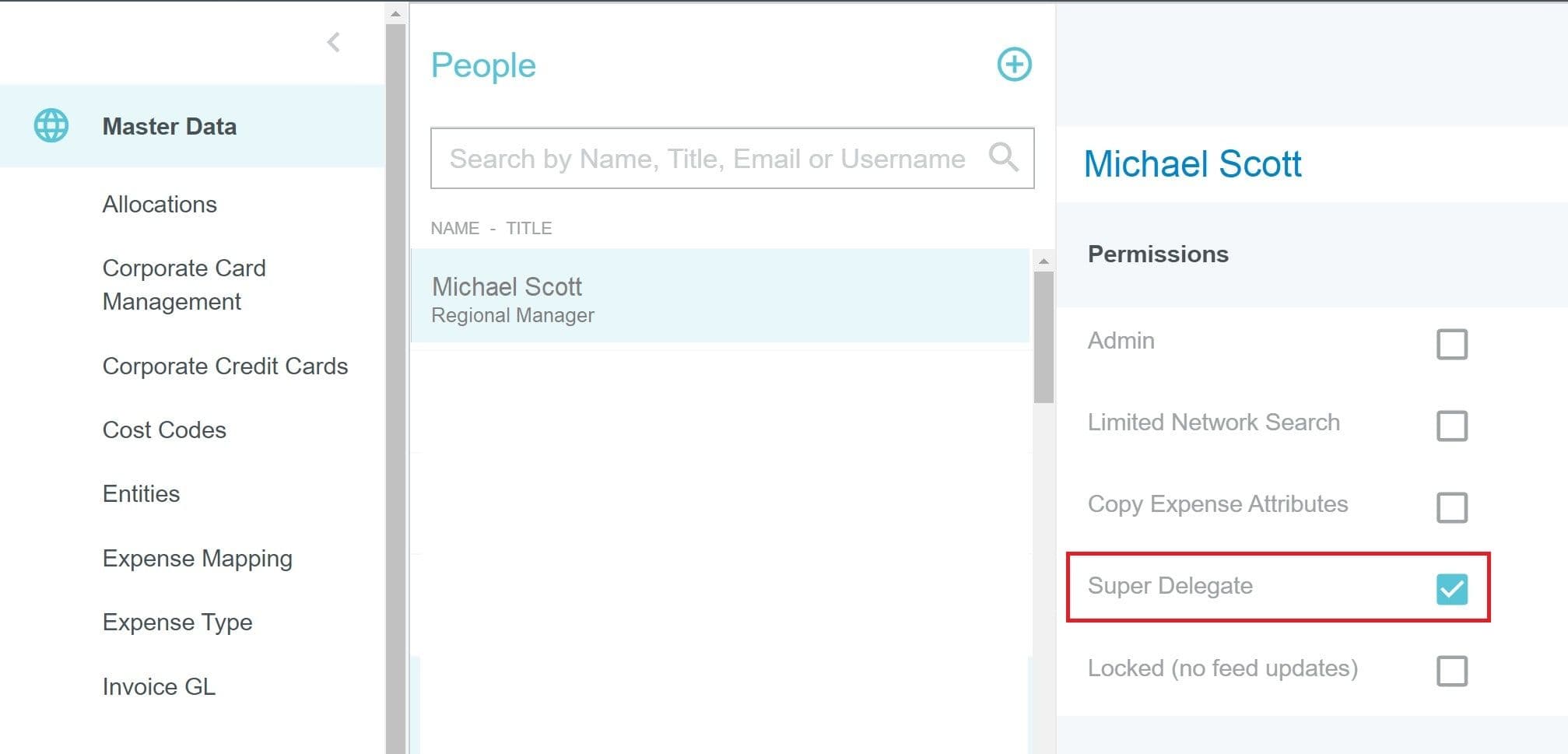
Task: Open Expense Type settings
Action: [177, 622]
